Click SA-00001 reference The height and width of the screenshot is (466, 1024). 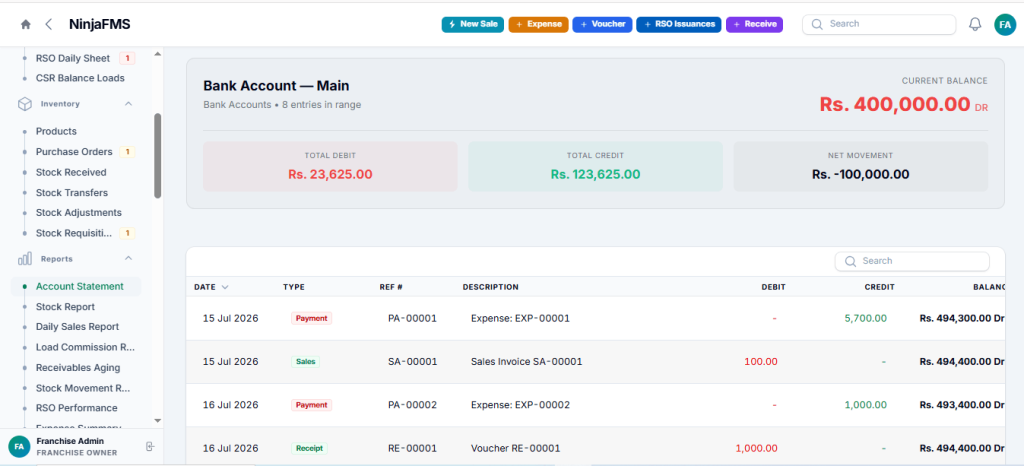pyautogui.click(x=412, y=362)
